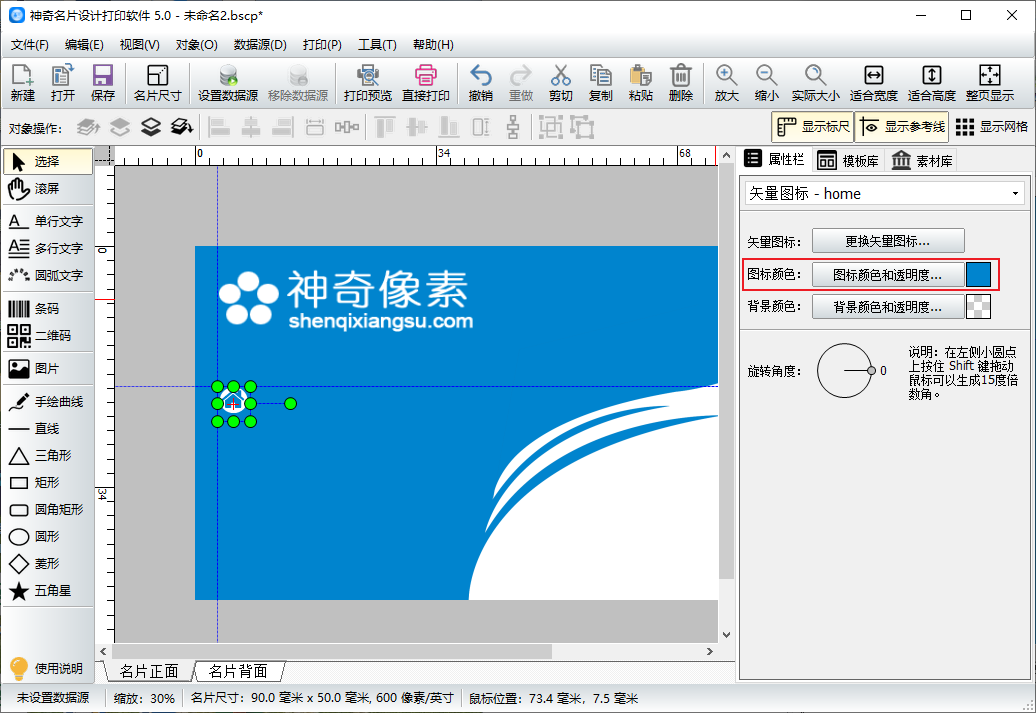The width and height of the screenshot is (1036, 713).
Task: Select the 多行文字 multi-line text tool
Action: [x=48, y=248]
